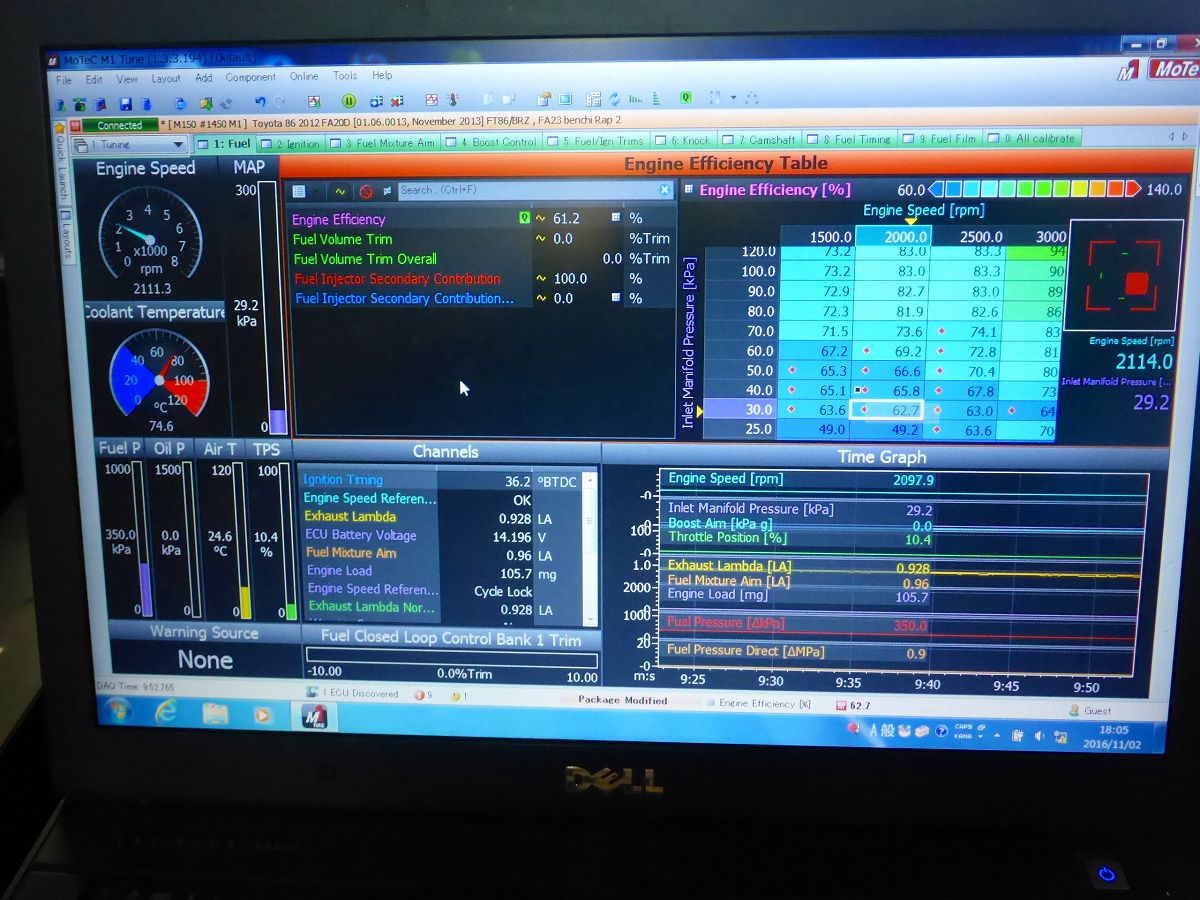Toggle the green Q marker on Engine Efficiency row
This screenshot has width=1200, height=900.
524,218
